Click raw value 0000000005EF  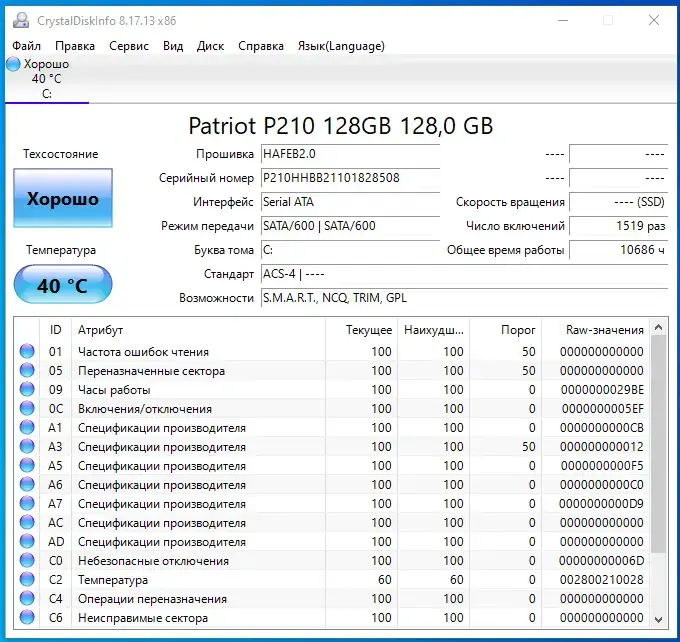pos(602,409)
